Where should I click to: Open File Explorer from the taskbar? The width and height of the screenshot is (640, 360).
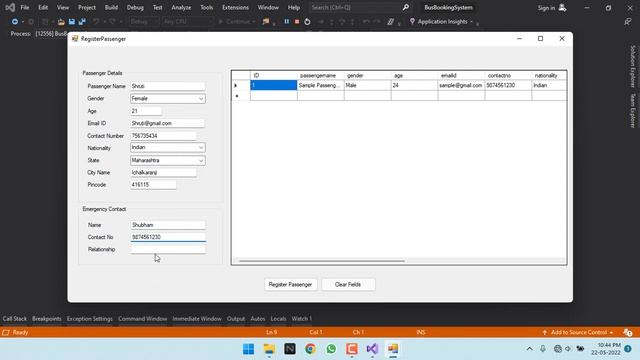269,349
